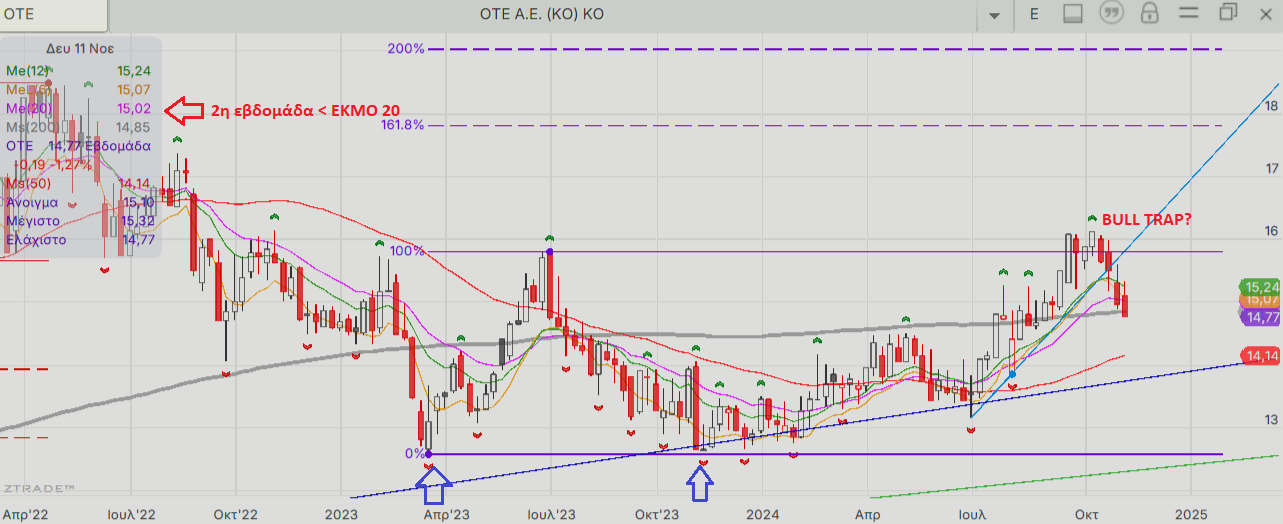Select the Fibonacci anchor dot at 0% low
This screenshot has width=1283, height=524.
coord(429,454)
